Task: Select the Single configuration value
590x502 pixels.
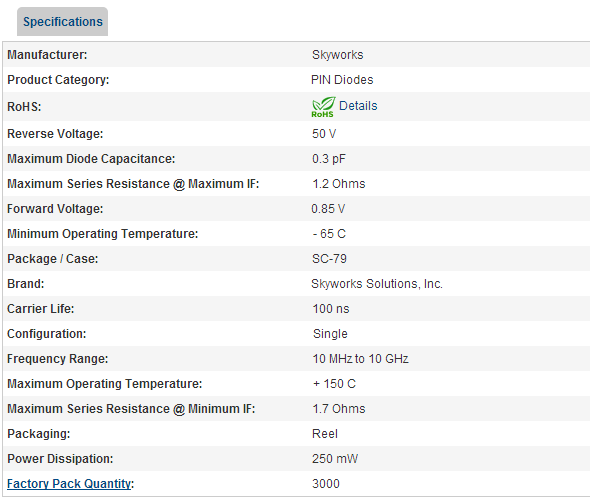Action: 330,334
